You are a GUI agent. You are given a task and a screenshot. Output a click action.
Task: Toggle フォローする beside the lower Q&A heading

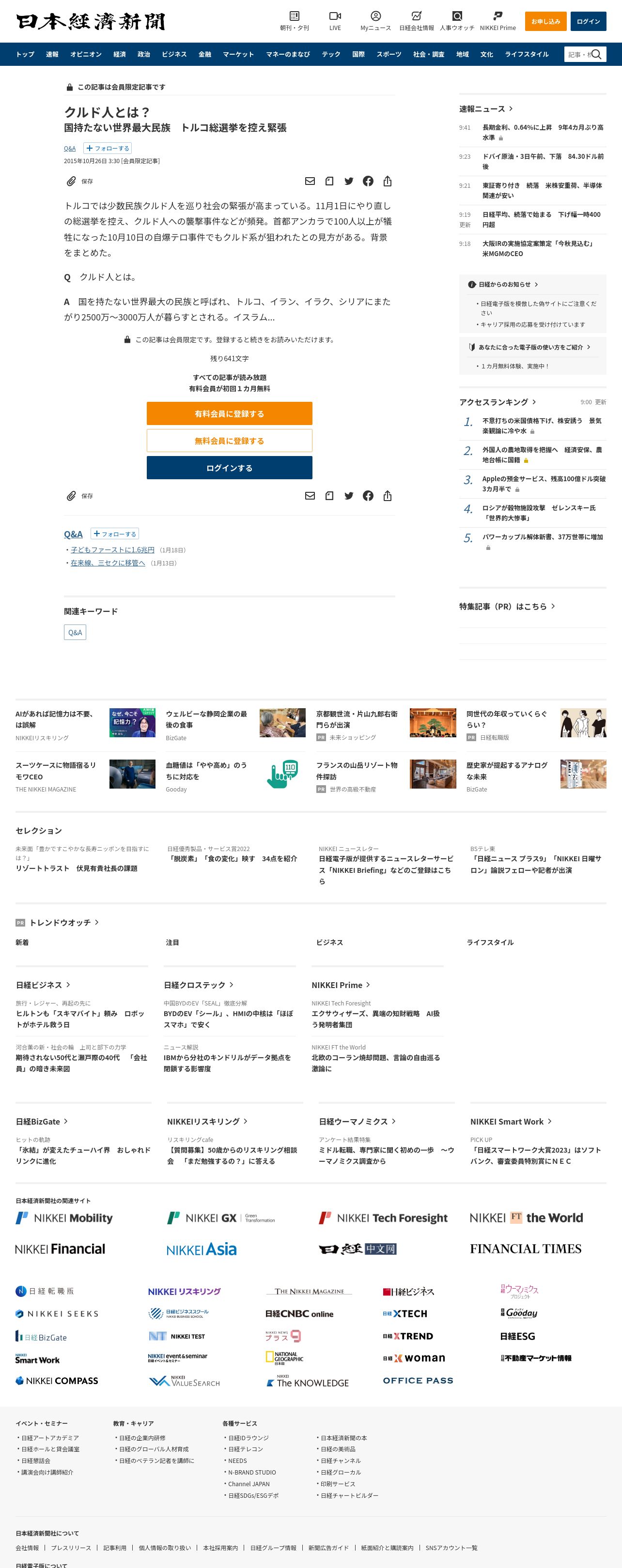click(x=114, y=534)
